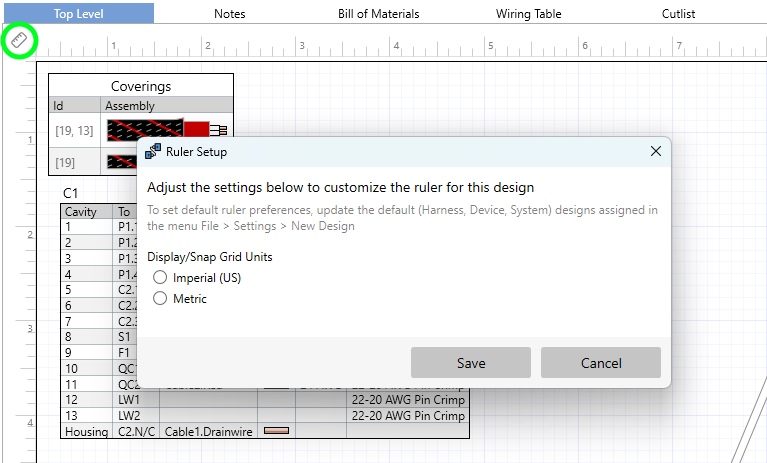Image resolution: width=767 pixels, height=463 pixels.
Task: Save the ruler settings
Action: [471, 363]
